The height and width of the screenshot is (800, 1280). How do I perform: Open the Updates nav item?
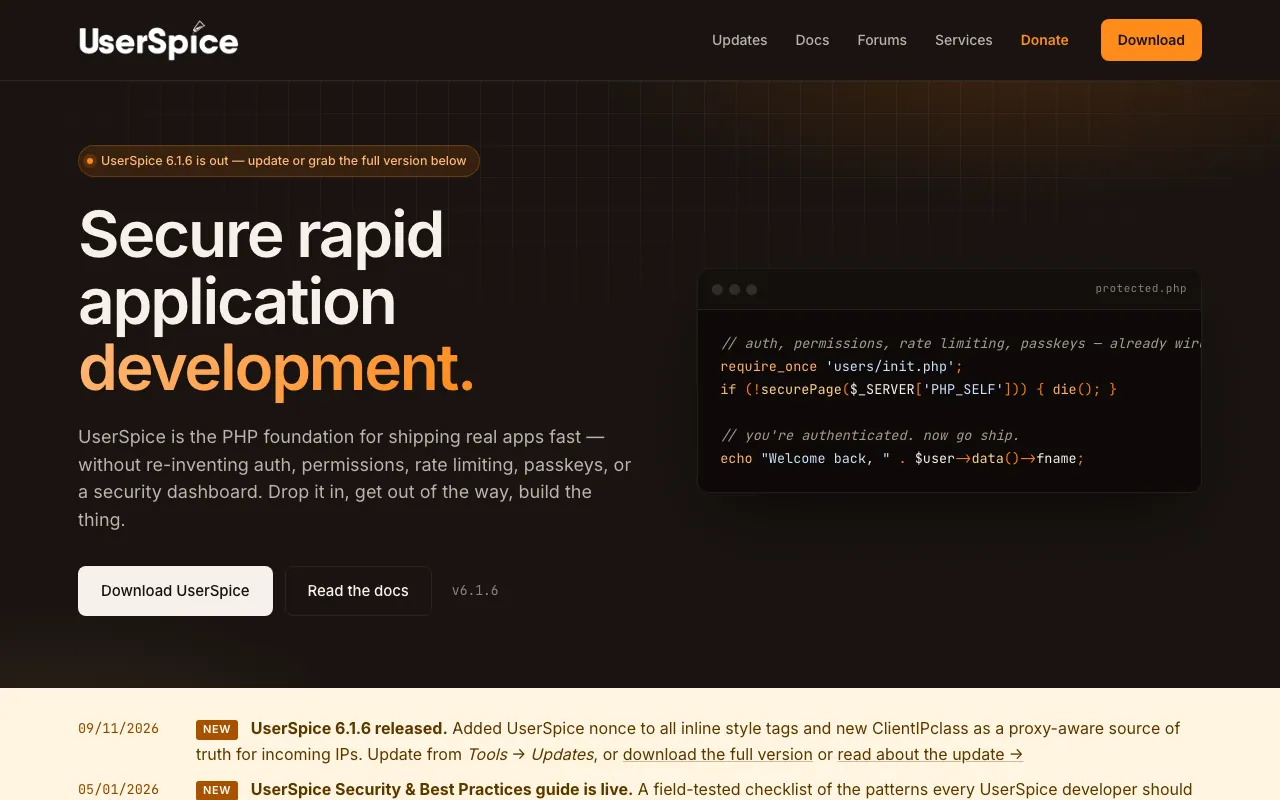[740, 40]
